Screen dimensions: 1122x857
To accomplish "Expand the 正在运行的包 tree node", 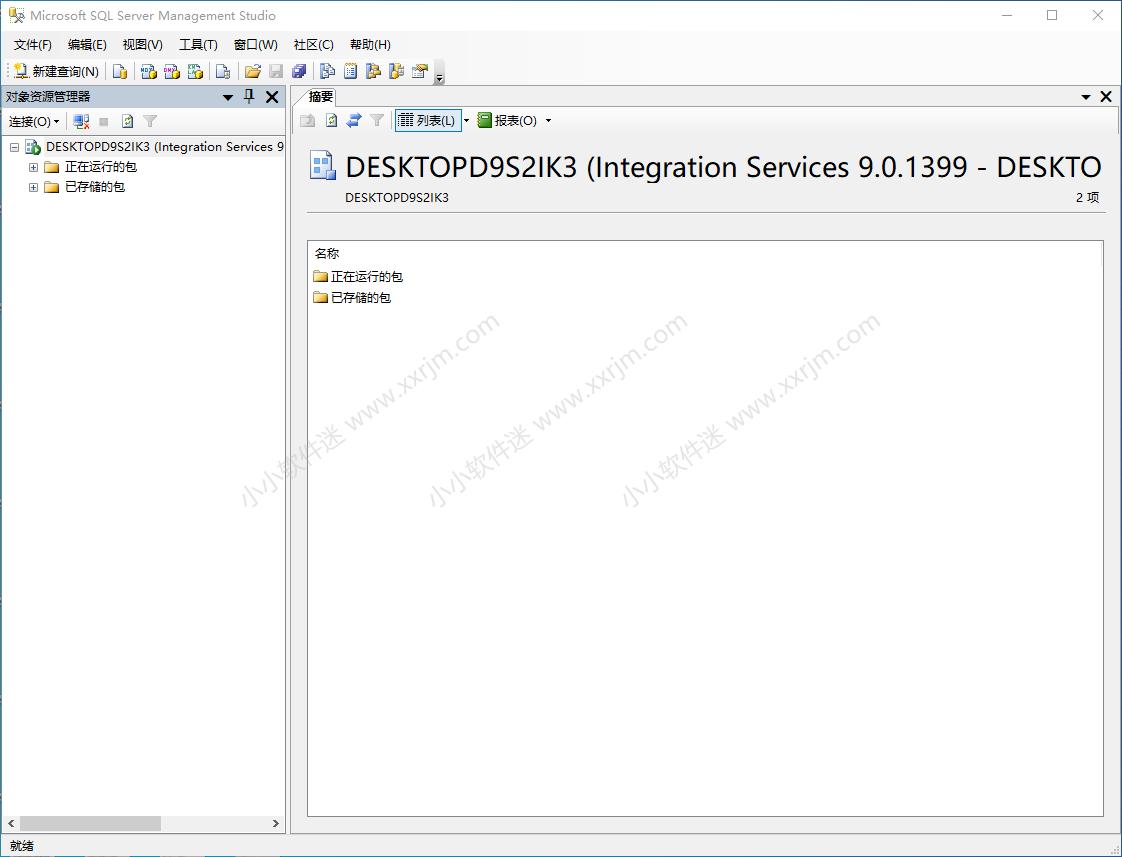I will click(32, 167).
